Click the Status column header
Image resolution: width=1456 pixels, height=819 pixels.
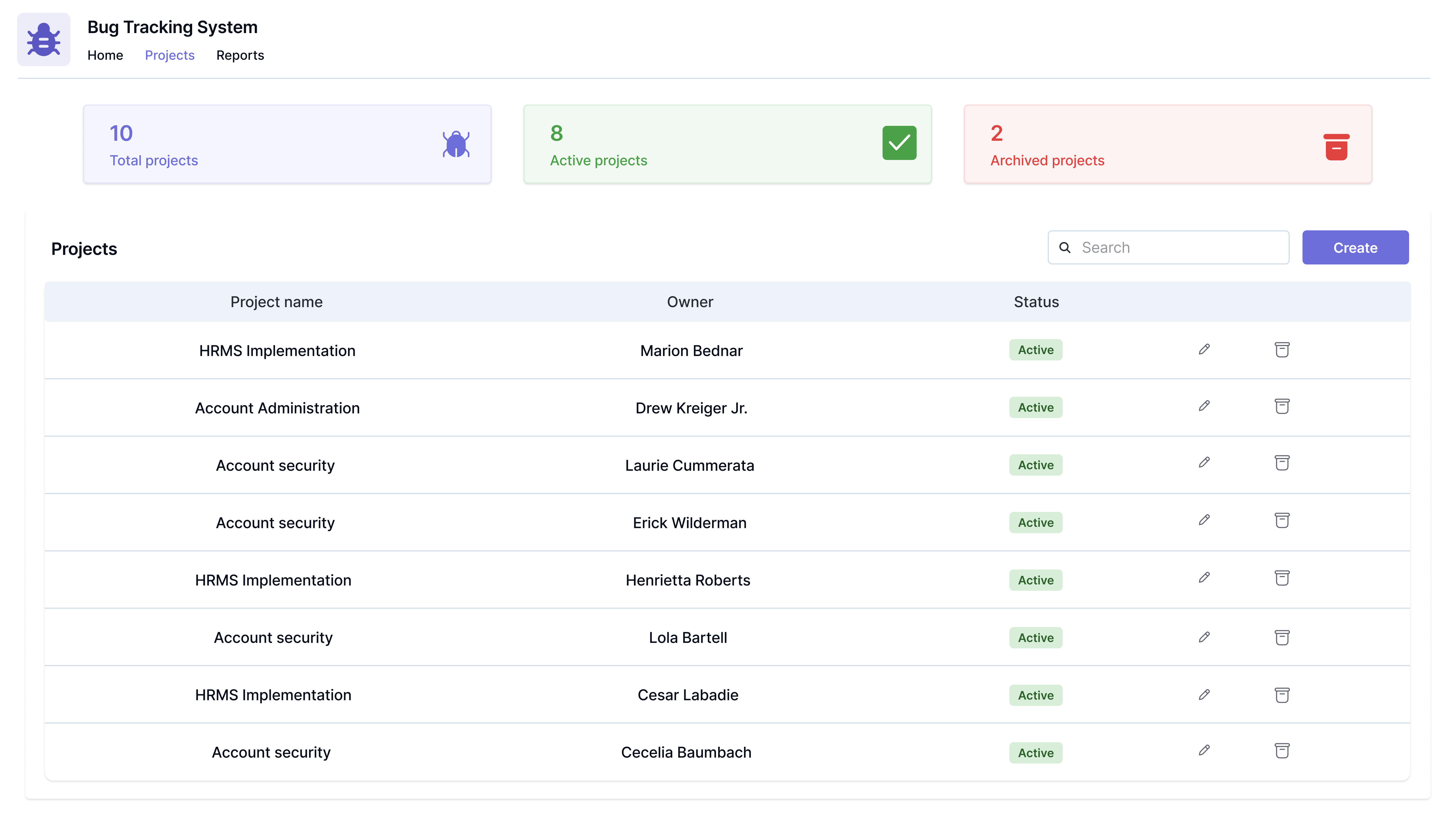(1036, 302)
